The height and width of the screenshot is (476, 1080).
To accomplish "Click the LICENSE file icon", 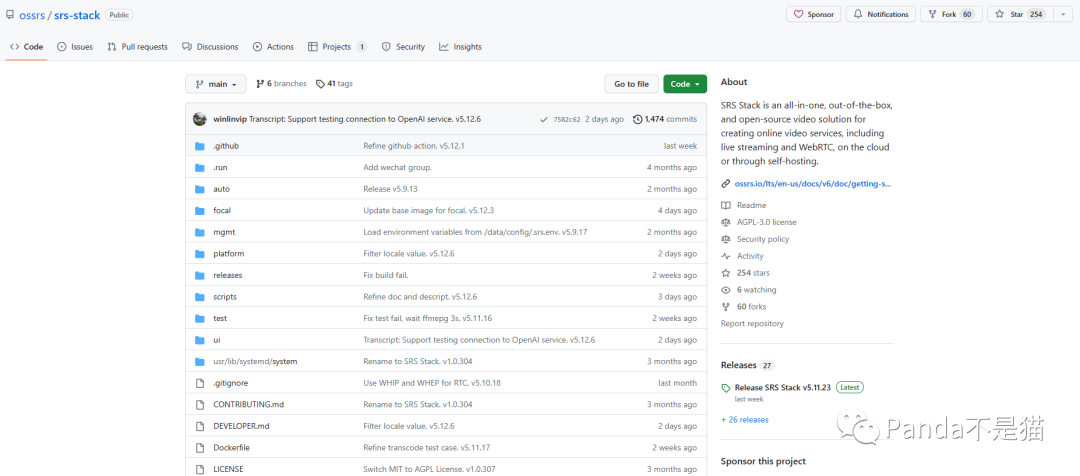I will click(200, 469).
